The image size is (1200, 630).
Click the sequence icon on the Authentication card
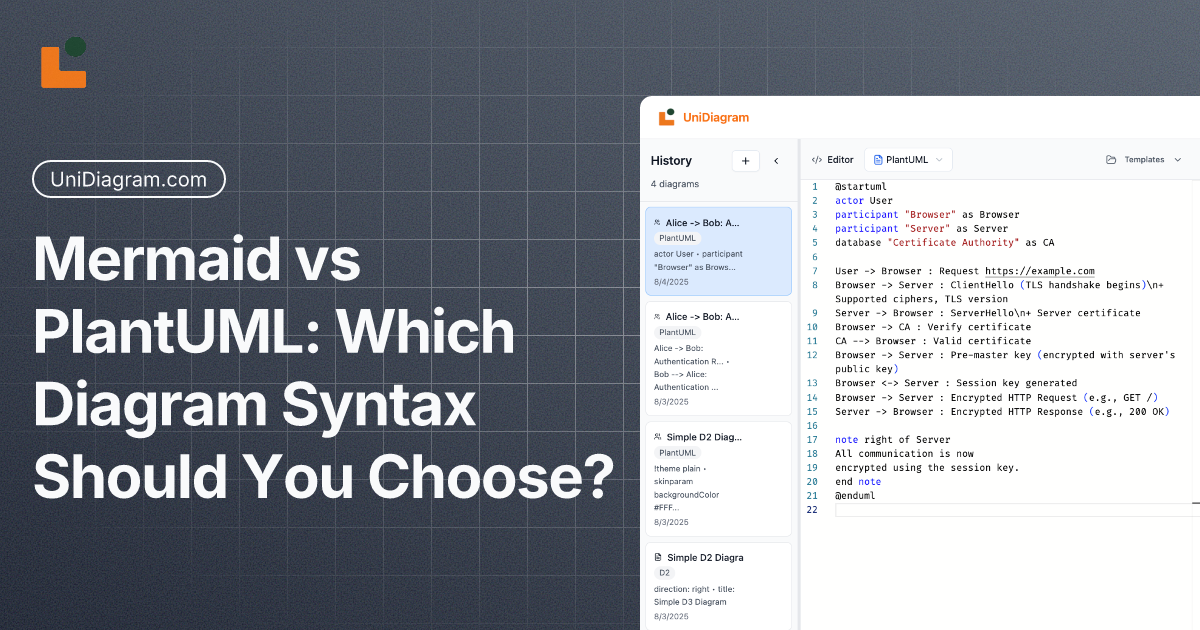pos(657,317)
